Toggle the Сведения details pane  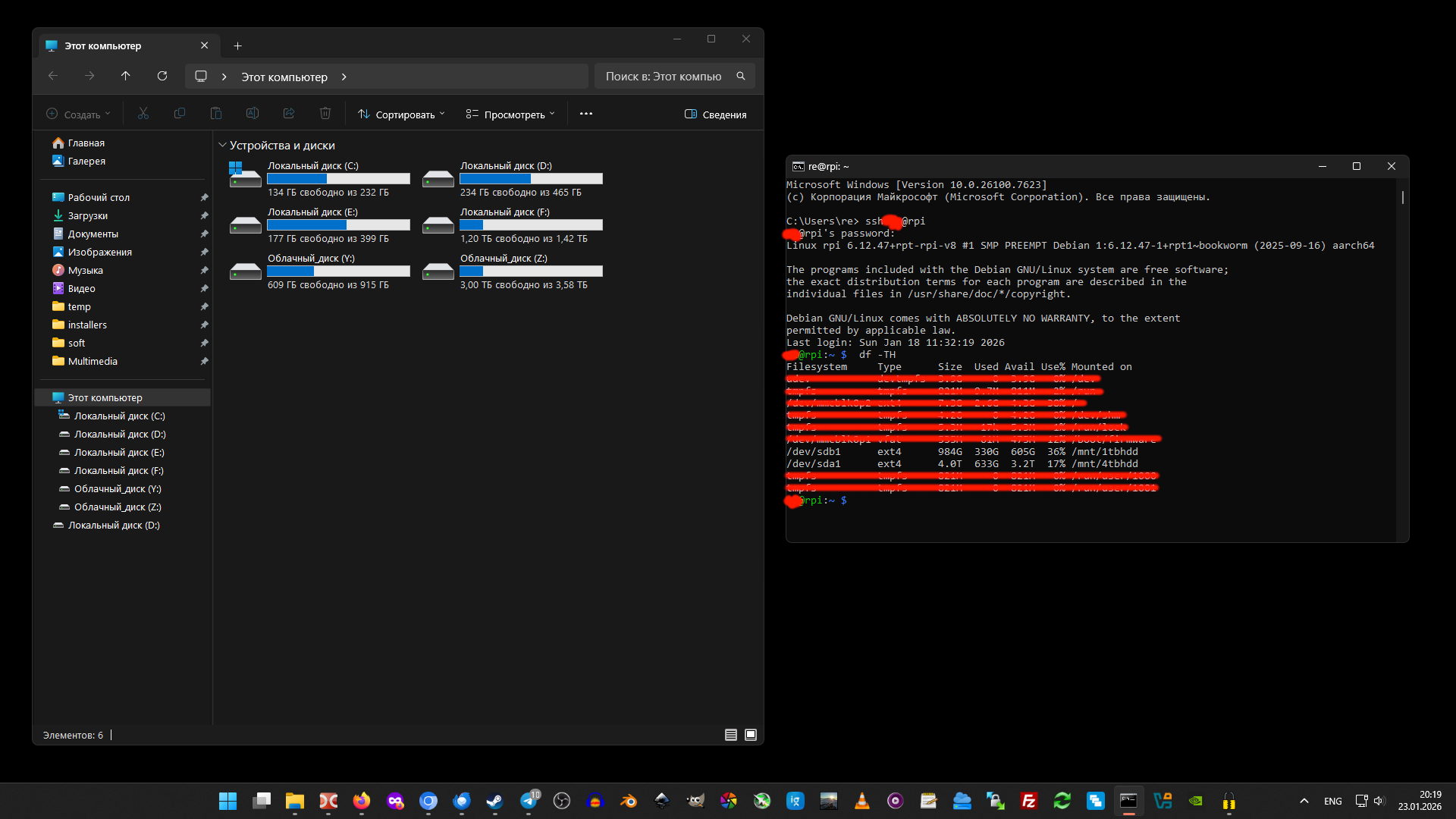point(715,115)
